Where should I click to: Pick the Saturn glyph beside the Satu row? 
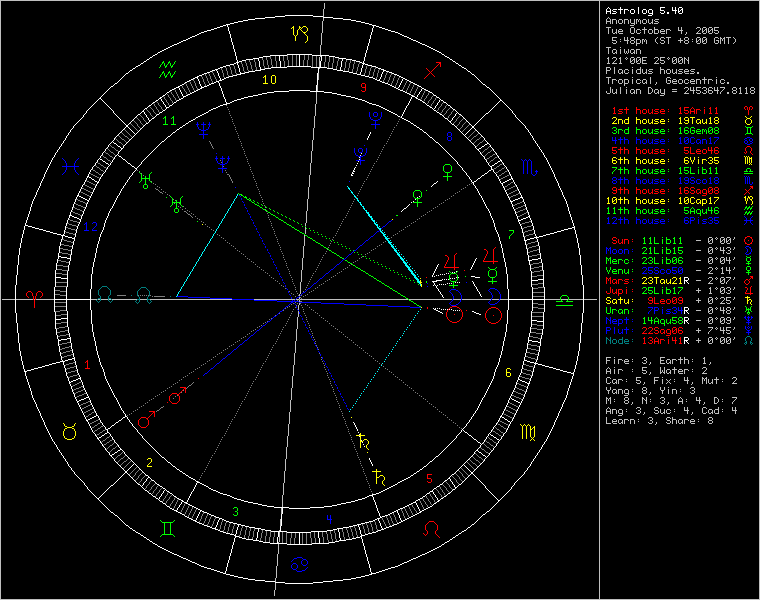pos(748,301)
